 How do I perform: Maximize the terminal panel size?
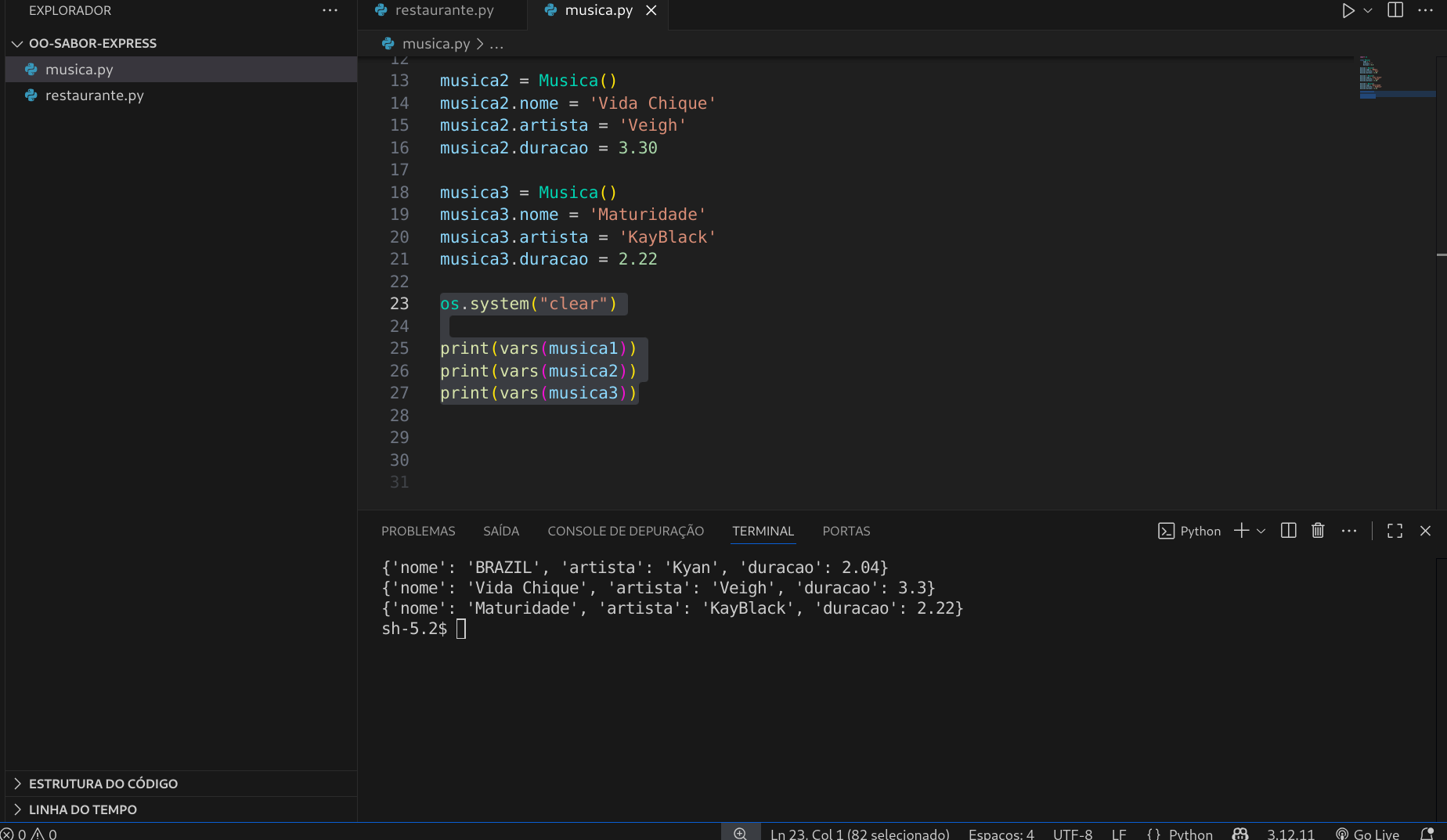coord(1395,531)
